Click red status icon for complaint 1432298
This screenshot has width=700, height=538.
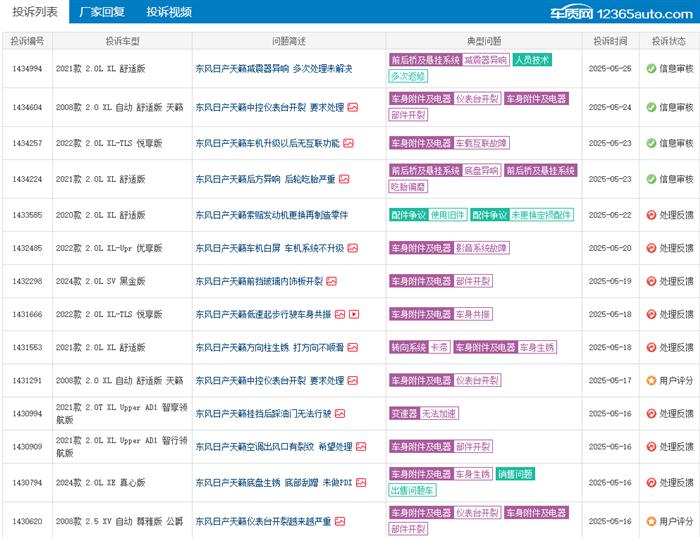pos(651,281)
